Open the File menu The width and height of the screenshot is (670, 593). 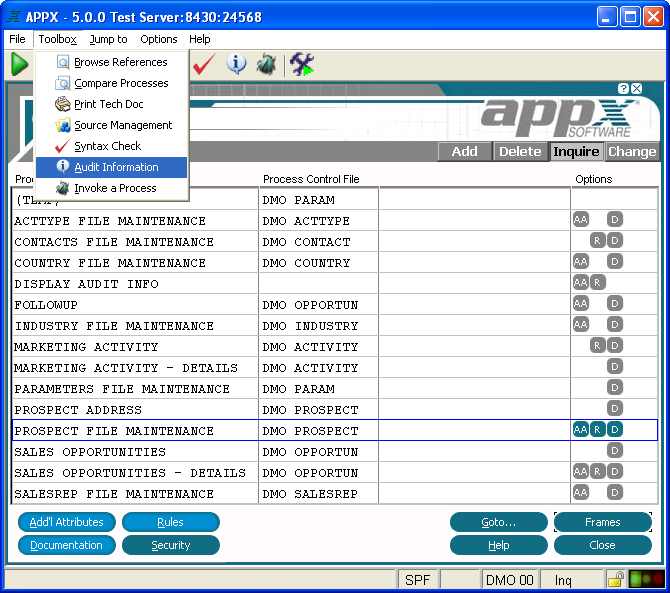coord(17,39)
